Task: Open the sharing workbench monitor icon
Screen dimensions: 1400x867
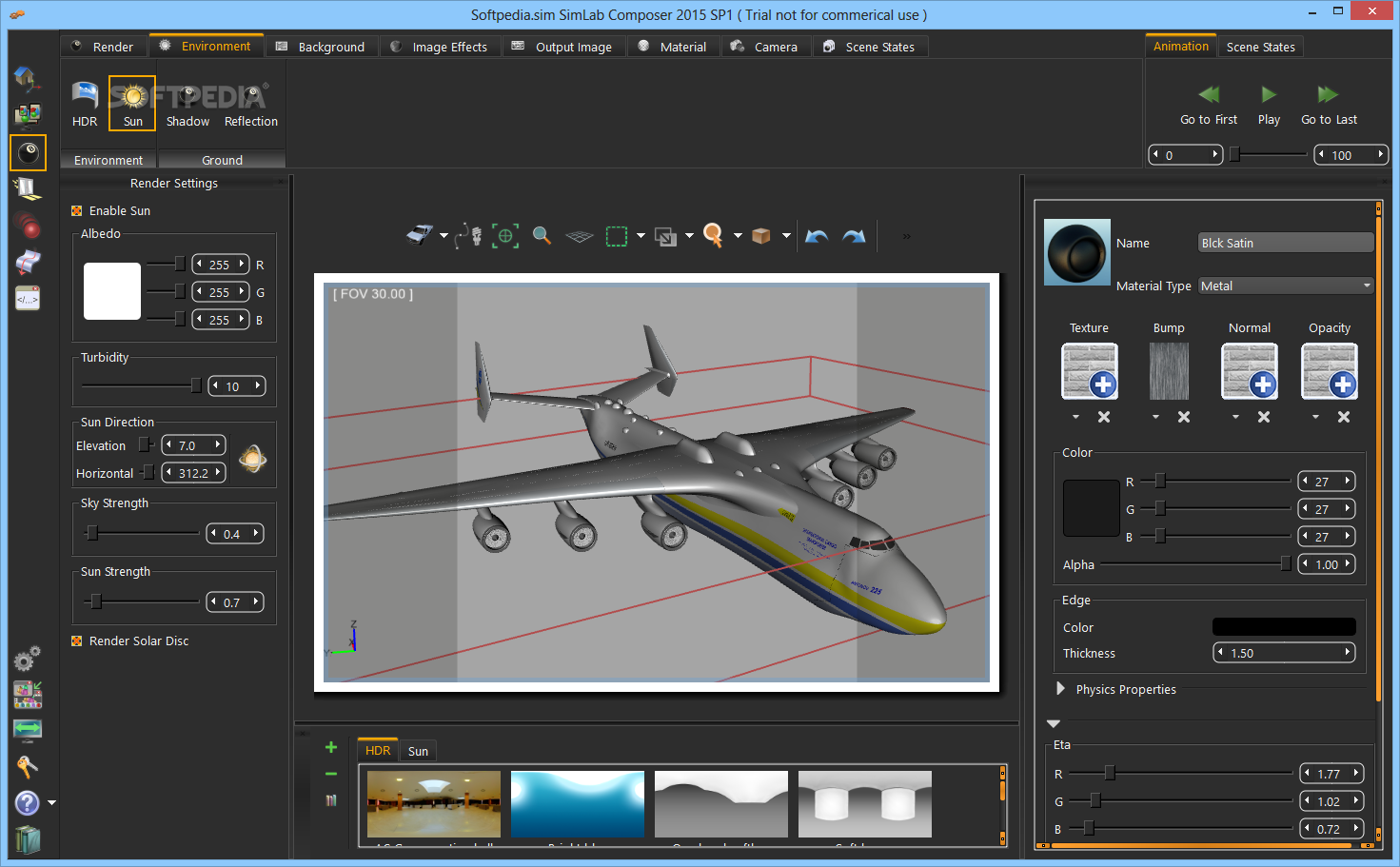Action: (x=28, y=115)
